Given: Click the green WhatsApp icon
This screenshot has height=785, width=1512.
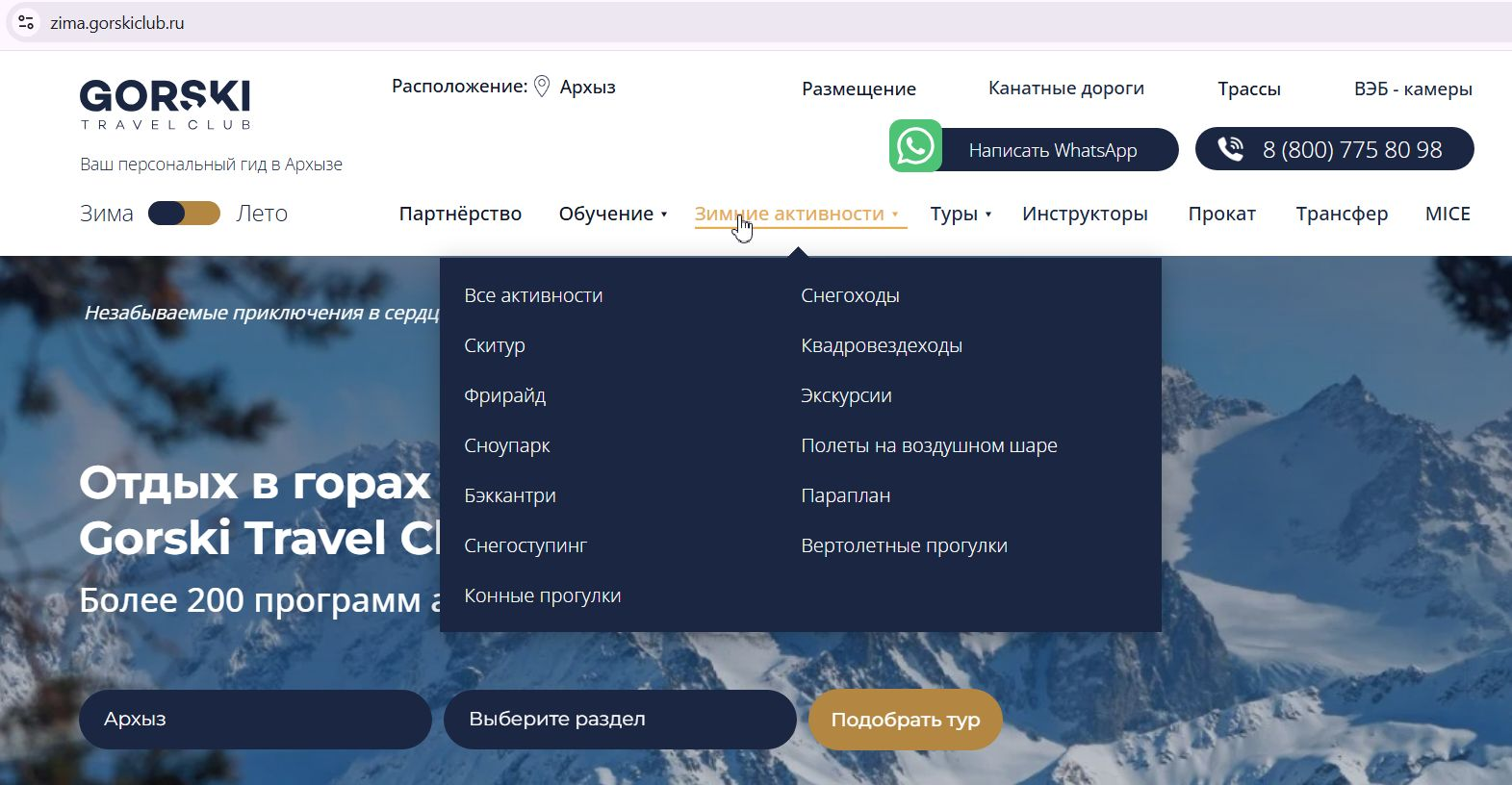Looking at the screenshot, I should [x=915, y=146].
